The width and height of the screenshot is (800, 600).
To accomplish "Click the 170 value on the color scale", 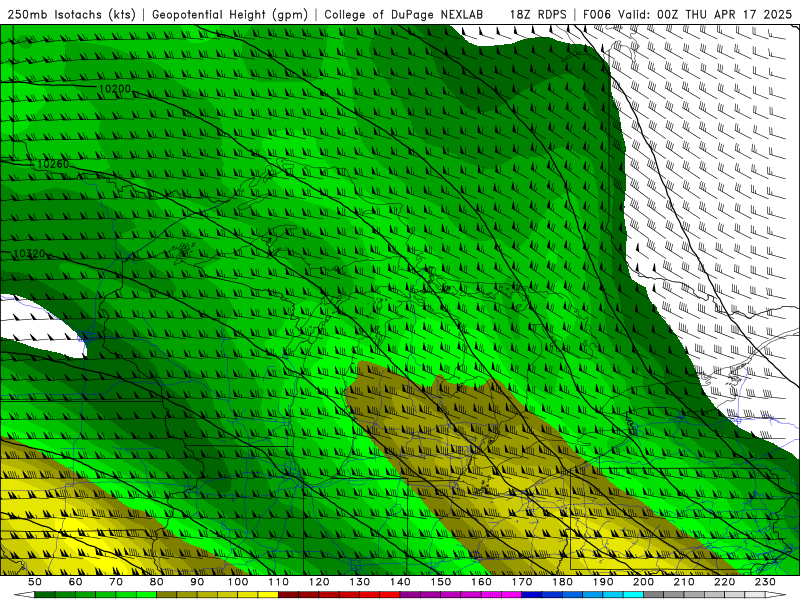I will click(x=521, y=582).
